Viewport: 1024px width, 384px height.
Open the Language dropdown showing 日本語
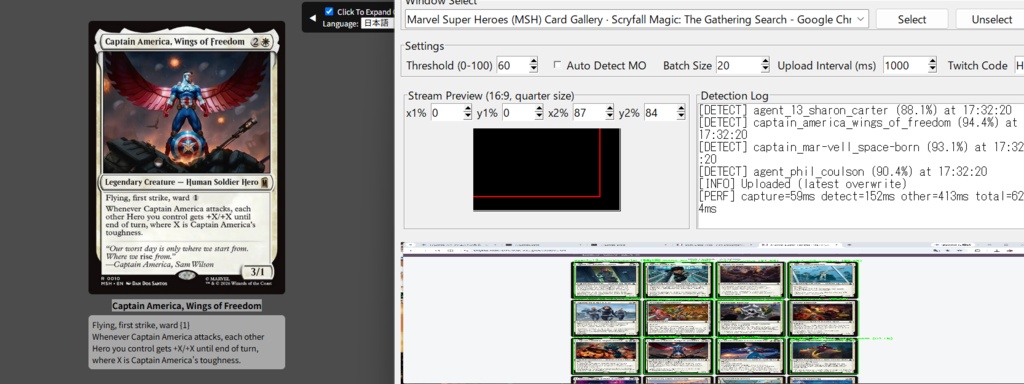point(377,24)
